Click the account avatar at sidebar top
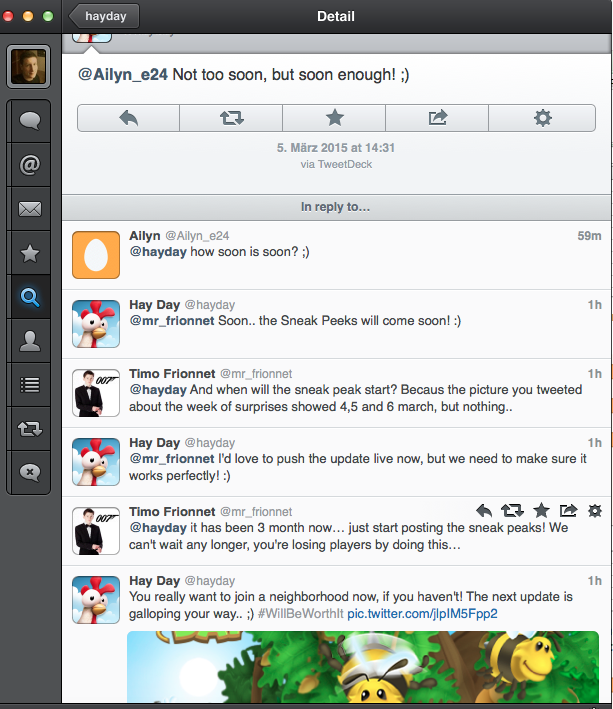This screenshot has width=613, height=709. [x=30, y=67]
